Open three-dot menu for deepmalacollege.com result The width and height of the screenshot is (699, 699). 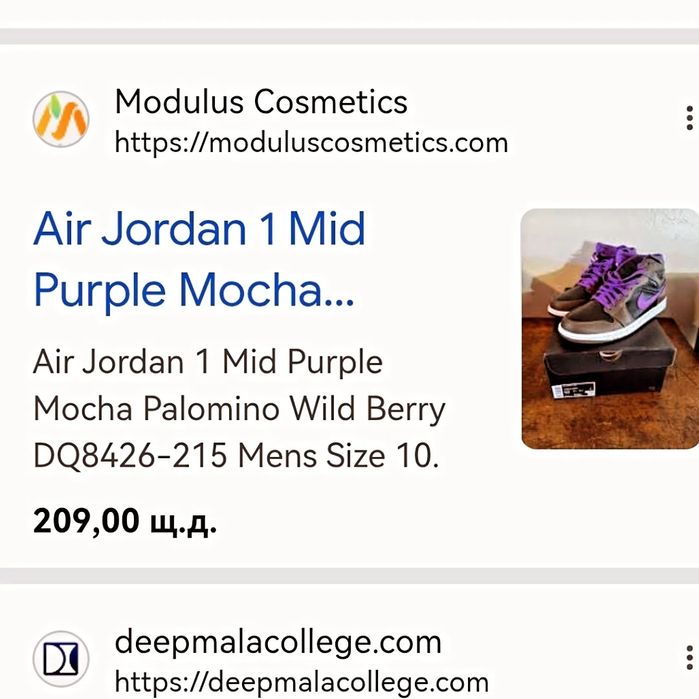tap(689, 657)
